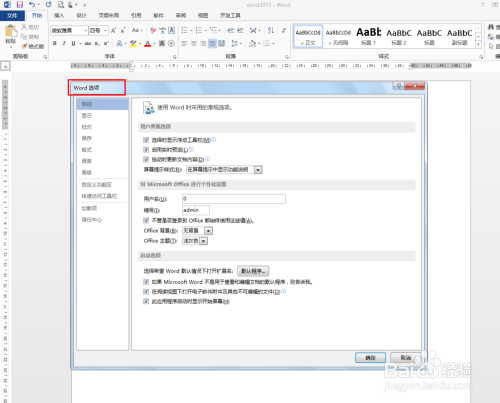Image resolution: width=500 pixels, height=403 pixels.
Task: Click Cancel button in Word Options
Action: [405, 358]
